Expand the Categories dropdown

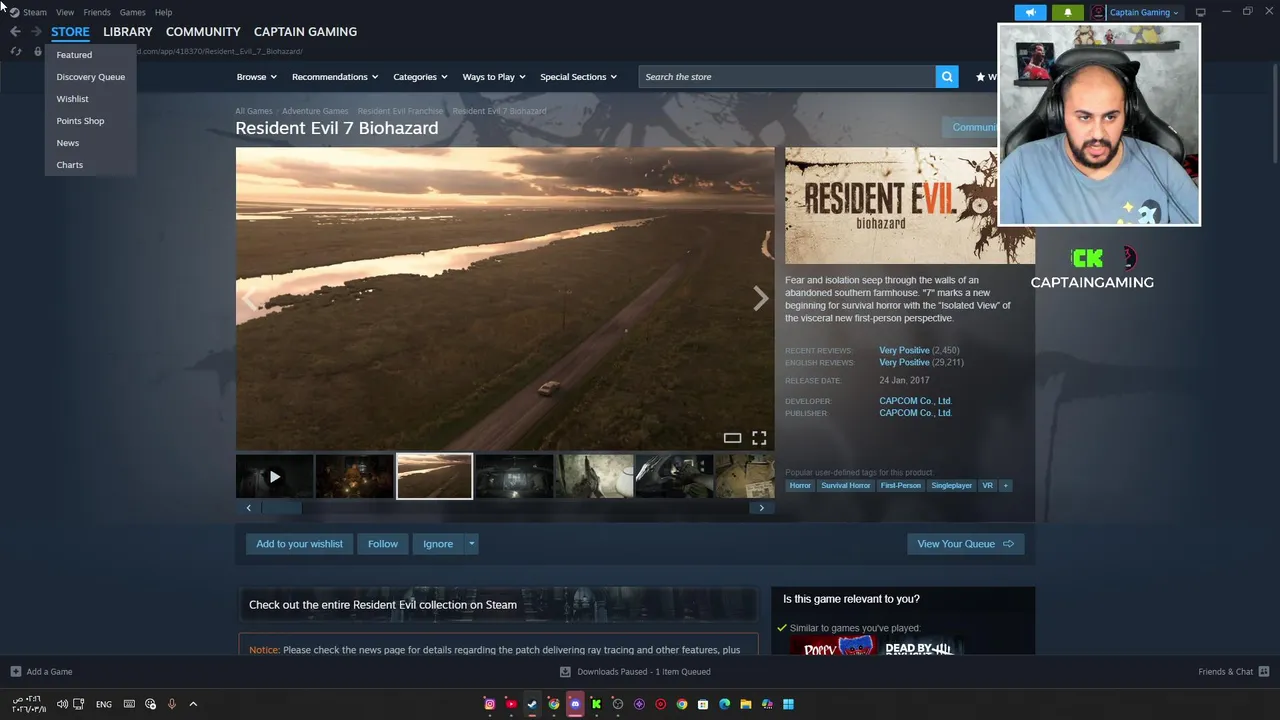tap(420, 77)
